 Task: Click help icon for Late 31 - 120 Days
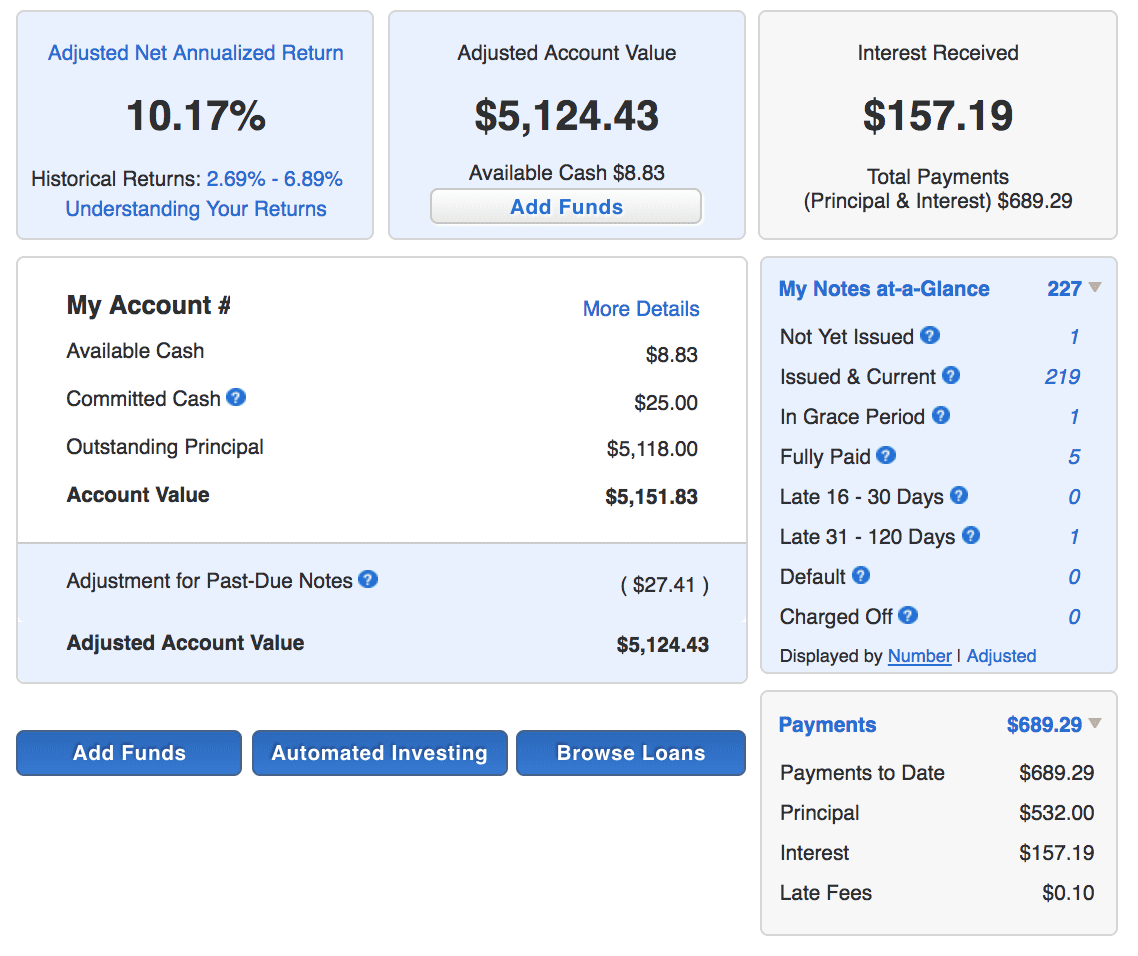970,535
